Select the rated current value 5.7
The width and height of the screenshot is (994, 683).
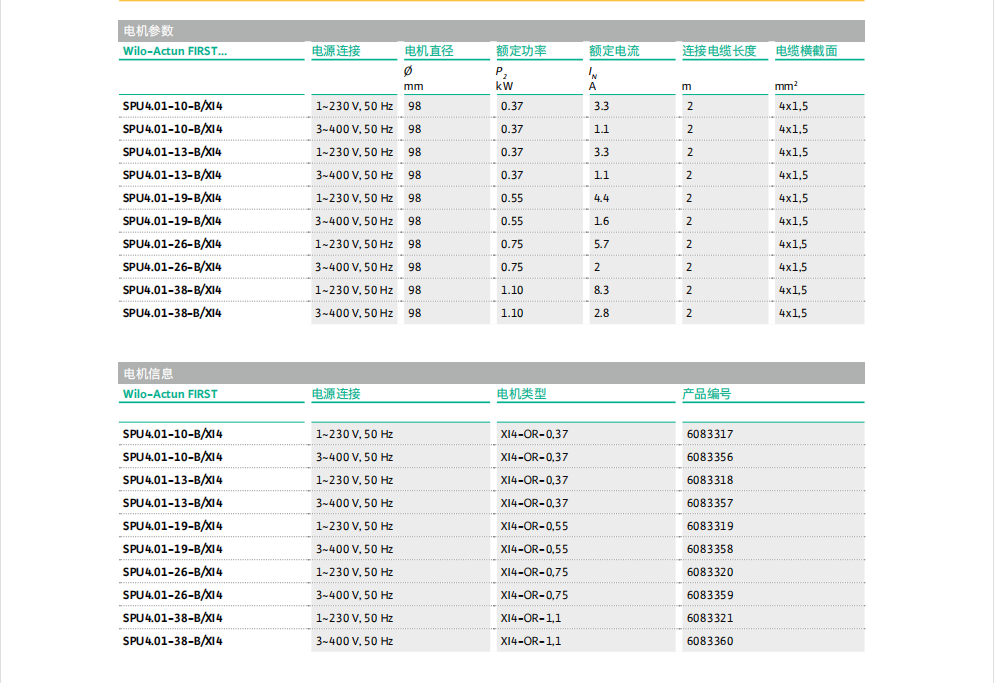click(601, 244)
